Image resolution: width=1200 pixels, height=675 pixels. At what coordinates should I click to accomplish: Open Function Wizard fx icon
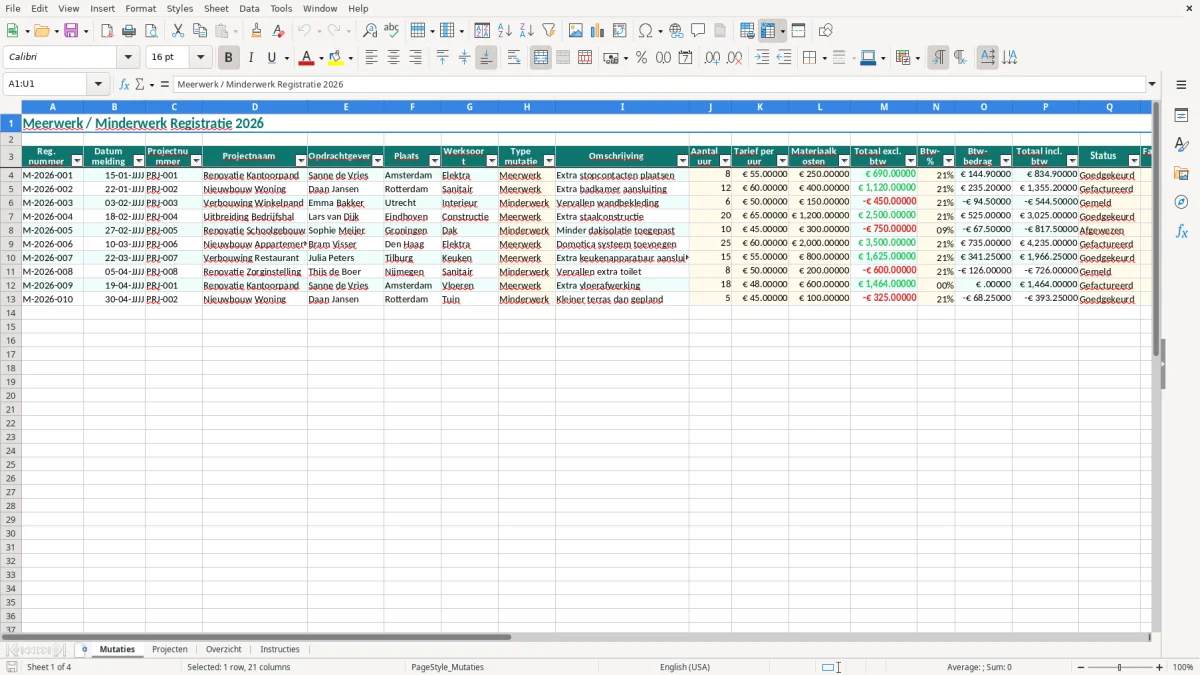click(x=125, y=84)
